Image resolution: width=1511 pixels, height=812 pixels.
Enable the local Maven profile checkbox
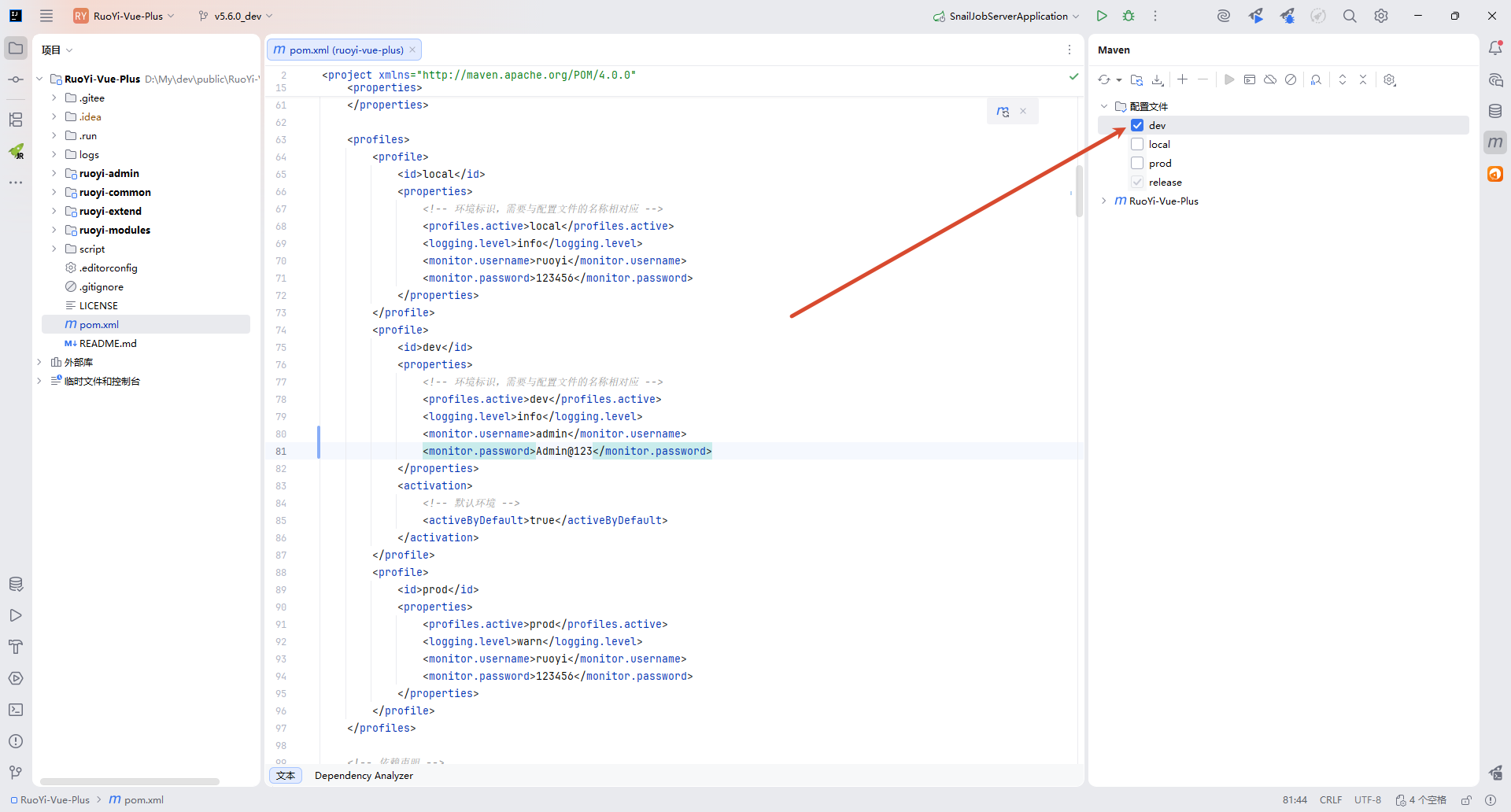1137,144
